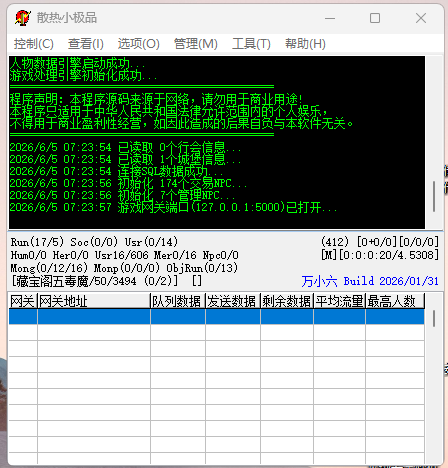Click the 网关 column header
This screenshot has width=448, height=468.
point(23,301)
